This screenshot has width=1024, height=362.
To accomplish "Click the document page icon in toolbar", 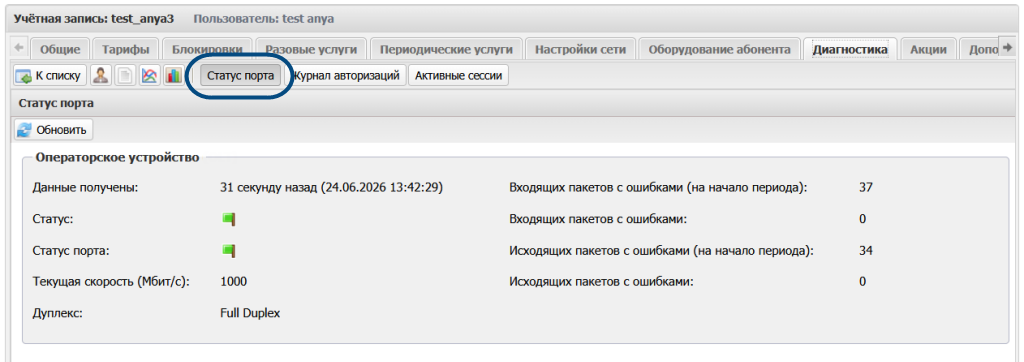I will 125,76.
